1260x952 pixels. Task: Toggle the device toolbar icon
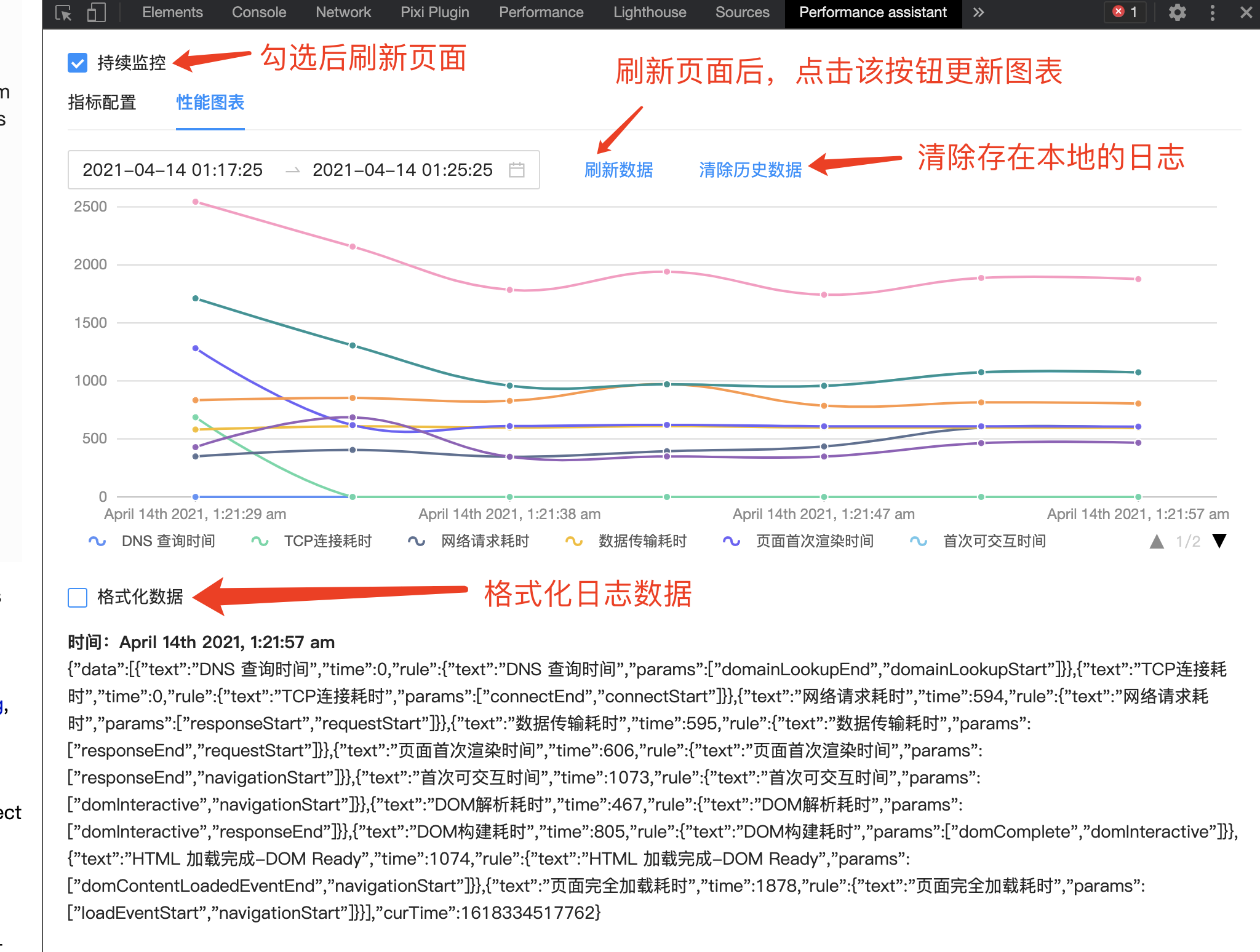96,13
